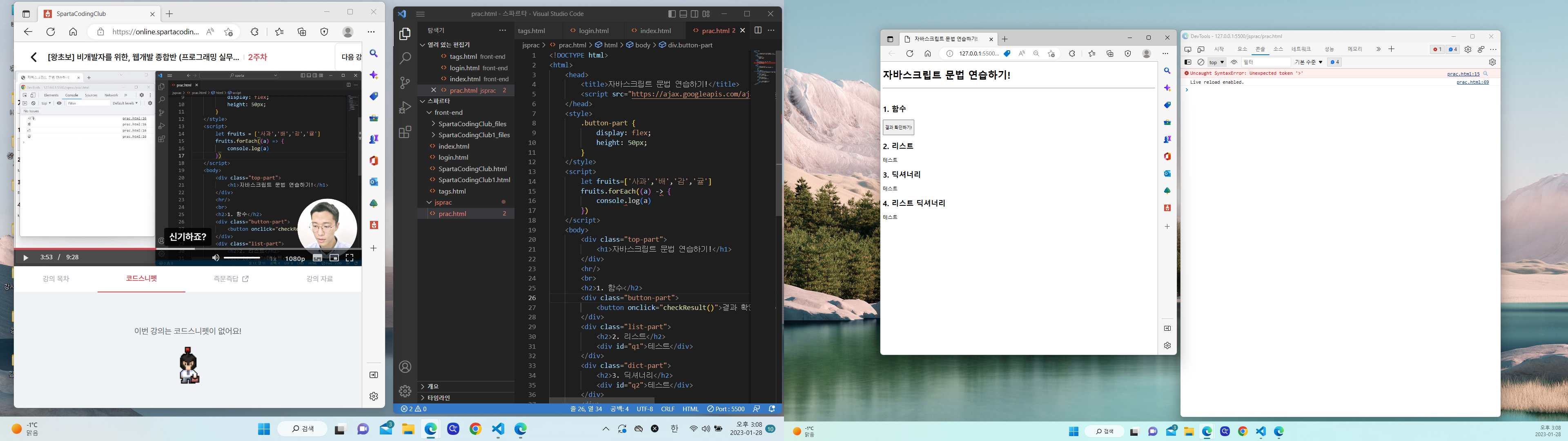Open the Explorer view in VS Code
Viewport: 1568px width, 441px height.
point(405,35)
